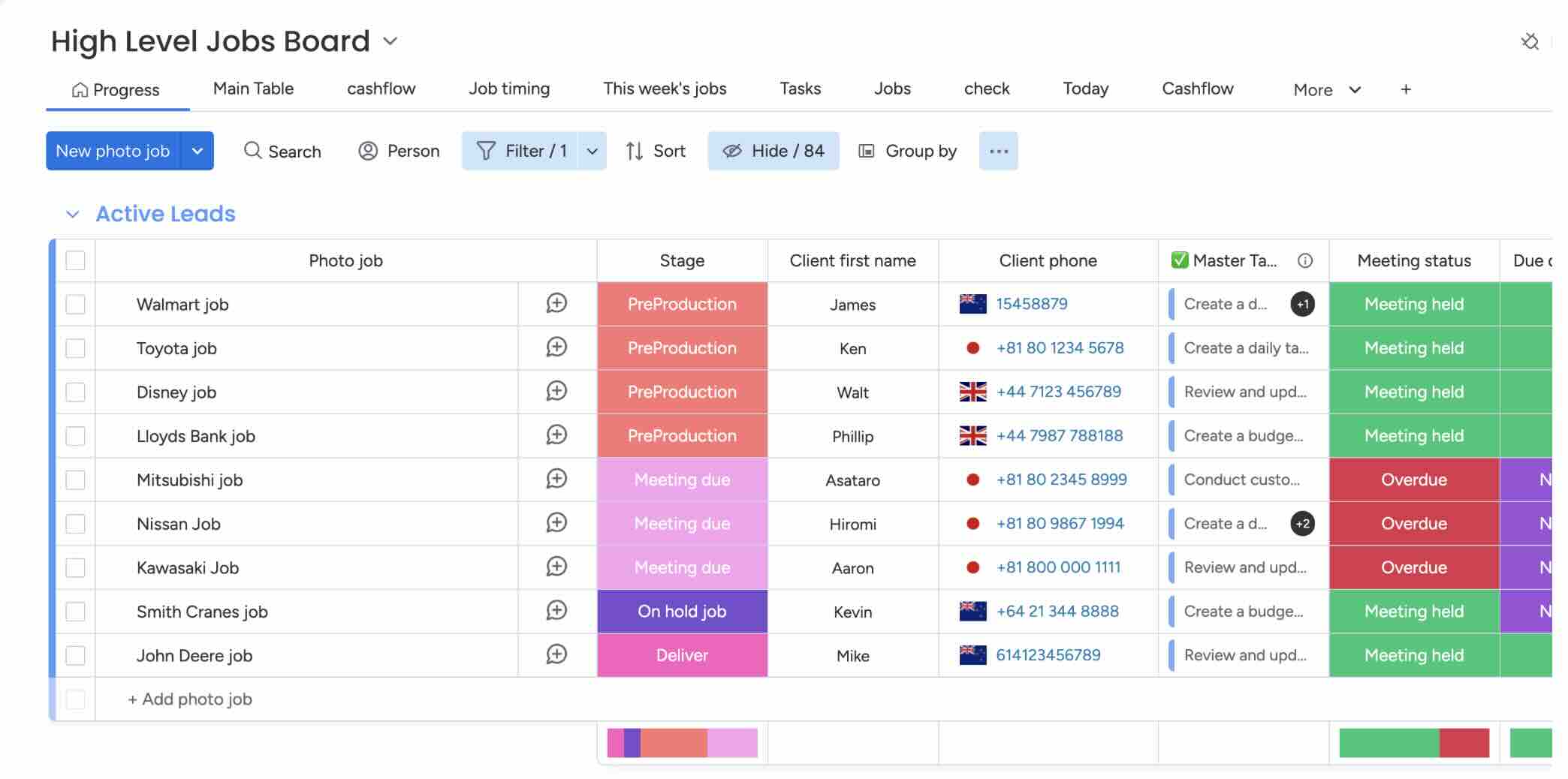The width and height of the screenshot is (1568, 779).
Task: Open the three-dots toolbar menu
Action: coord(998,151)
